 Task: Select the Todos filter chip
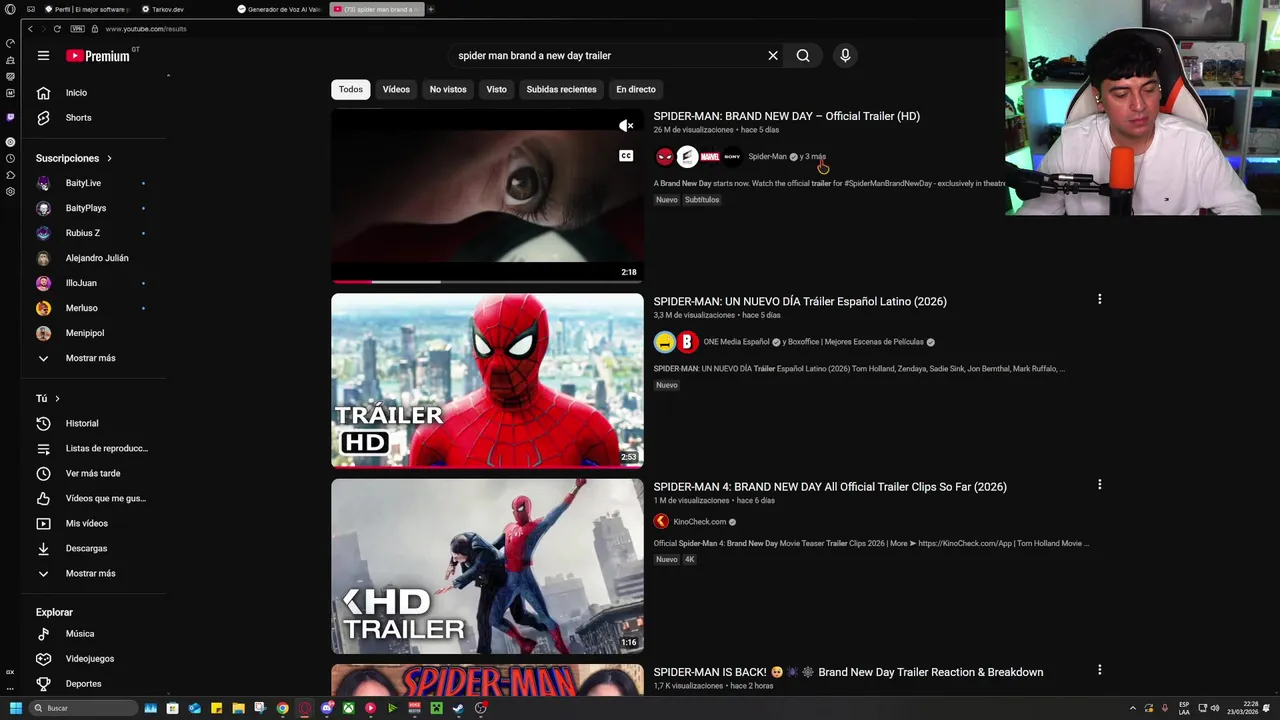tap(351, 89)
